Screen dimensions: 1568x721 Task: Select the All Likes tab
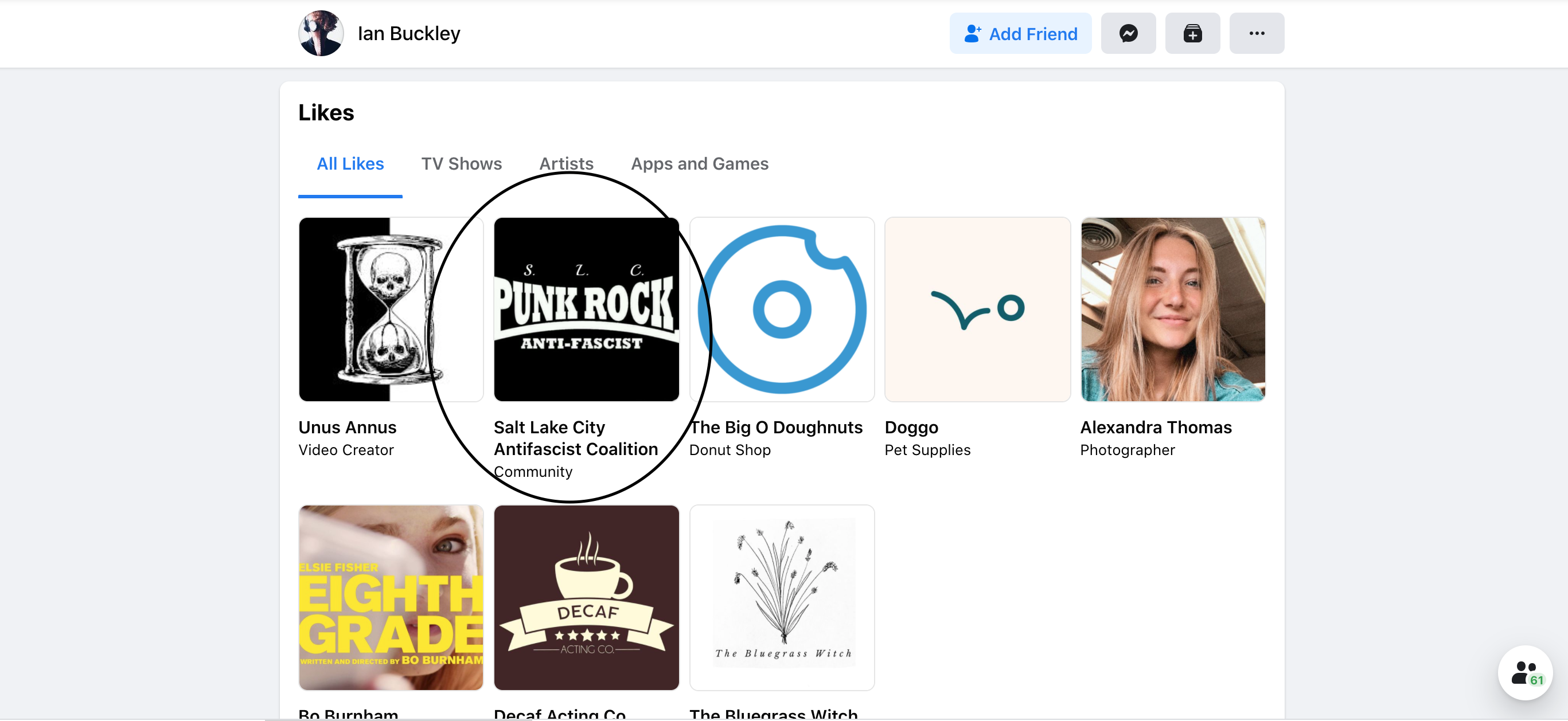point(350,164)
